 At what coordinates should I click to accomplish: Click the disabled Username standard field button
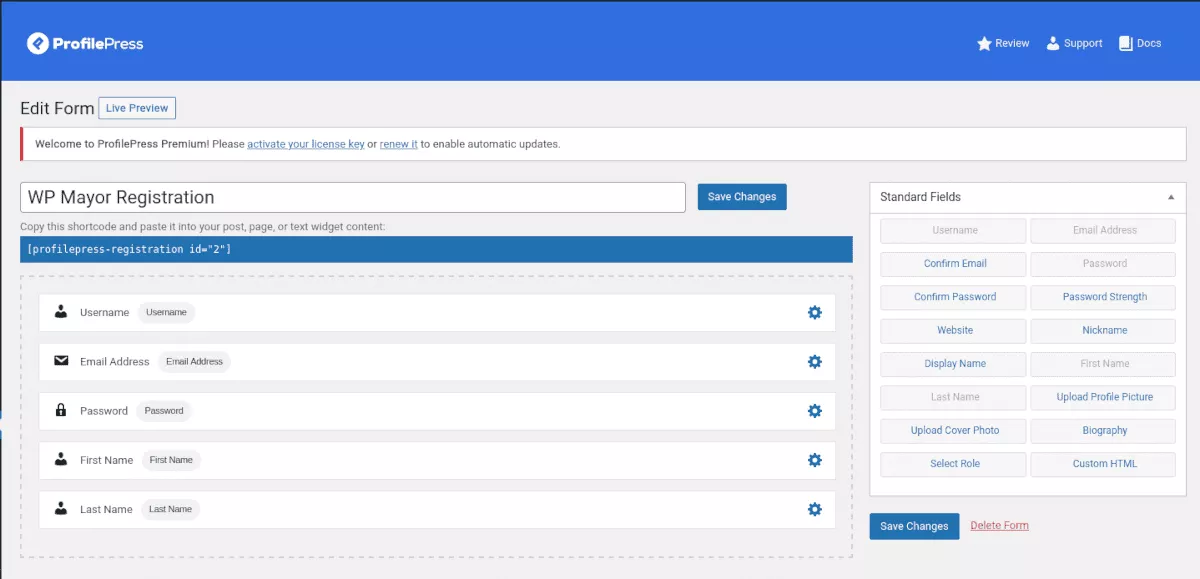tap(955, 230)
